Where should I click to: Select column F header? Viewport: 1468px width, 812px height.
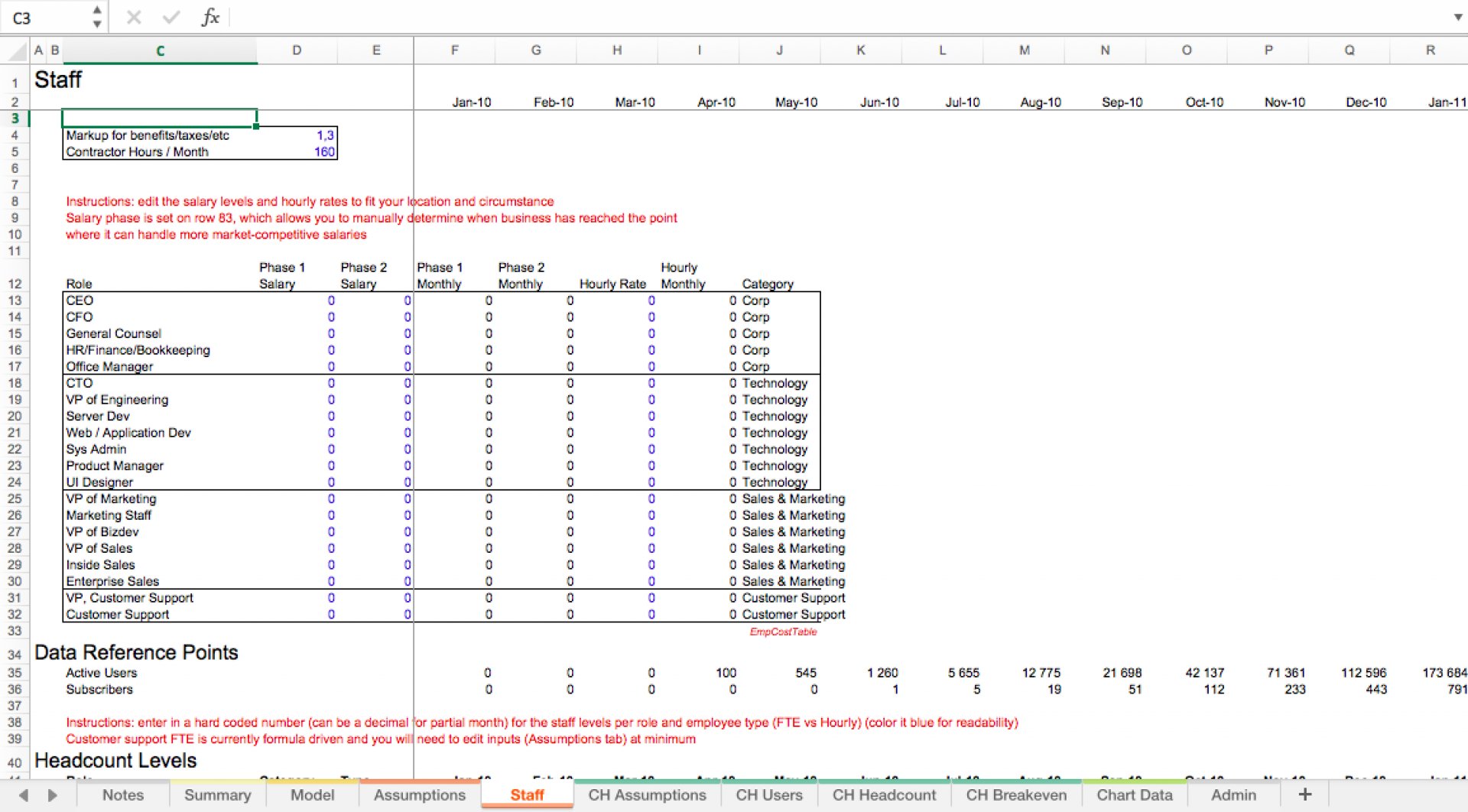coord(455,50)
